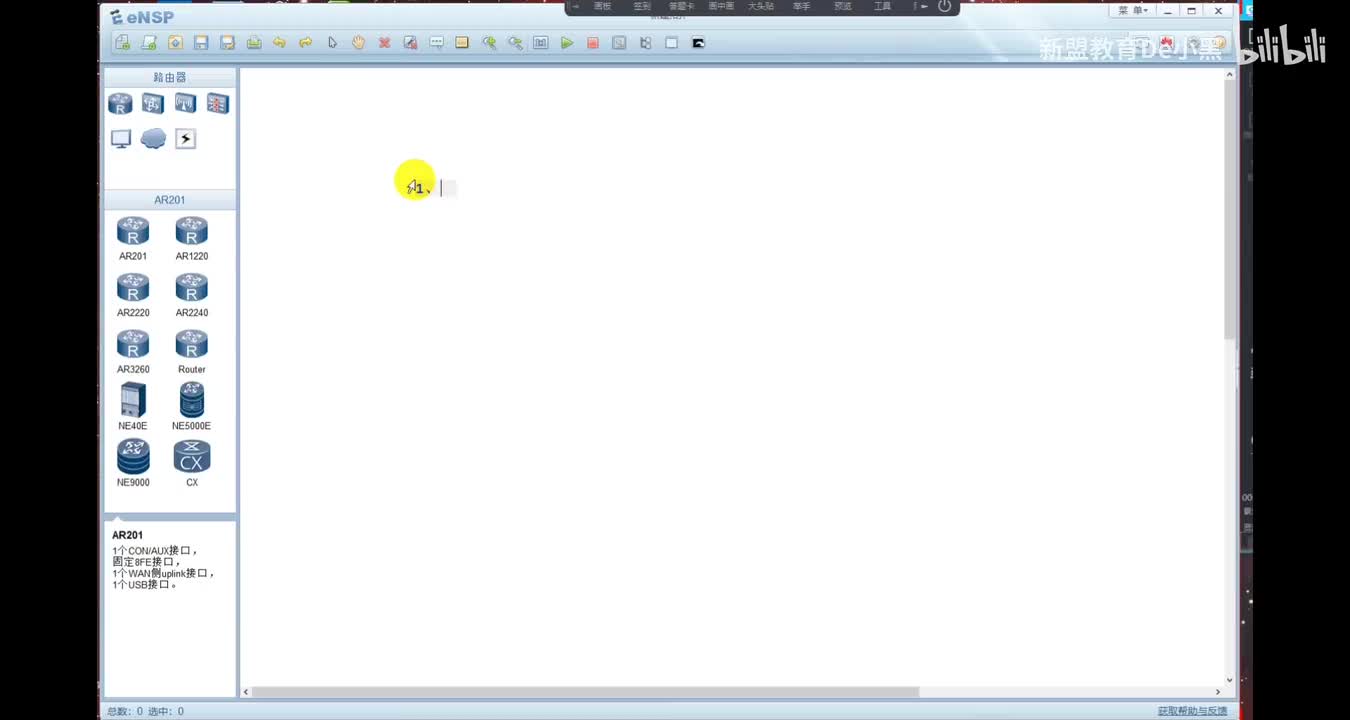Click the zoom out toolbar icon
This screenshot has width=1350, height=720.
point(515,43)
